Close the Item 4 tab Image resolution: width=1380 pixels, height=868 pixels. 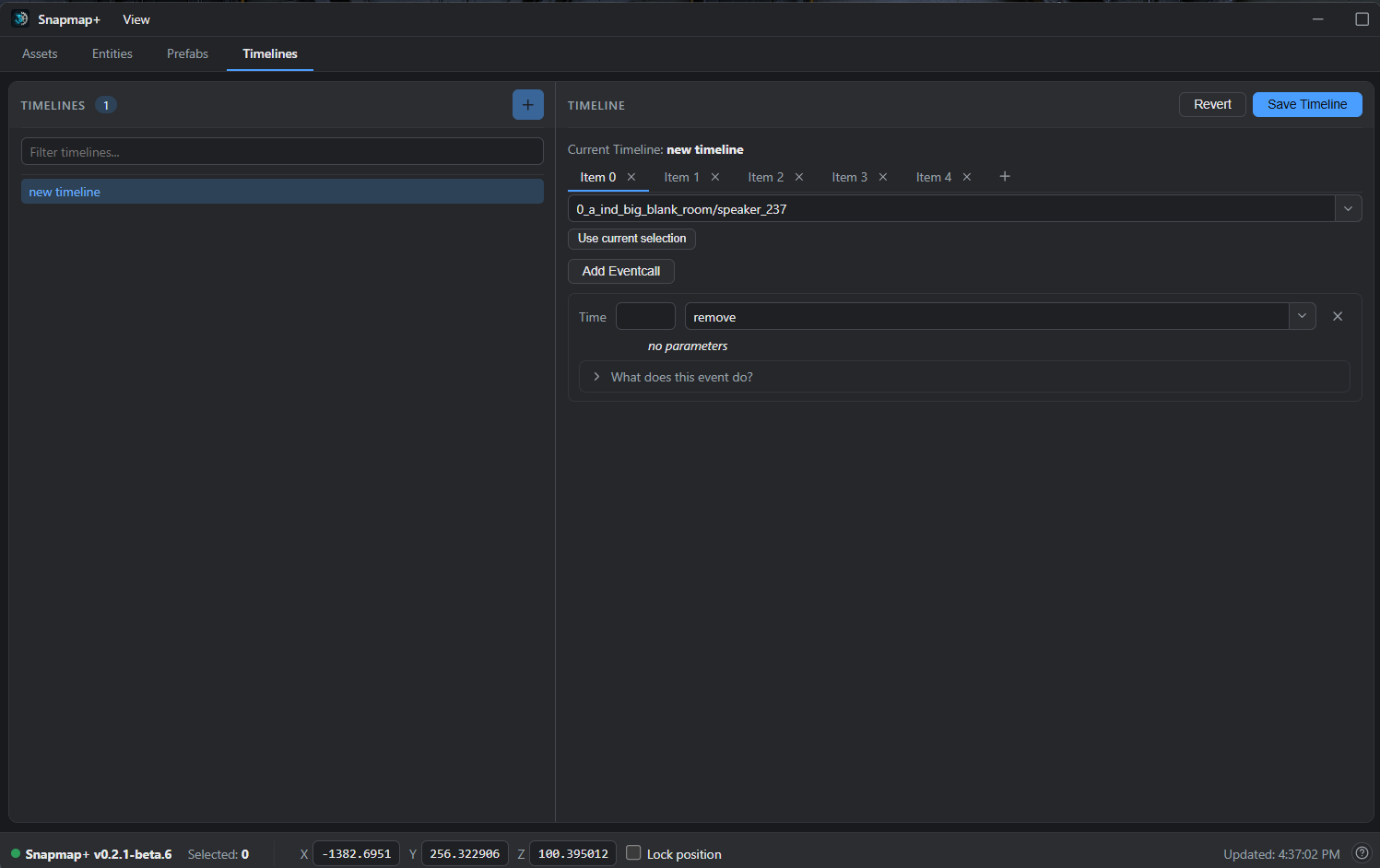(967, 177)
